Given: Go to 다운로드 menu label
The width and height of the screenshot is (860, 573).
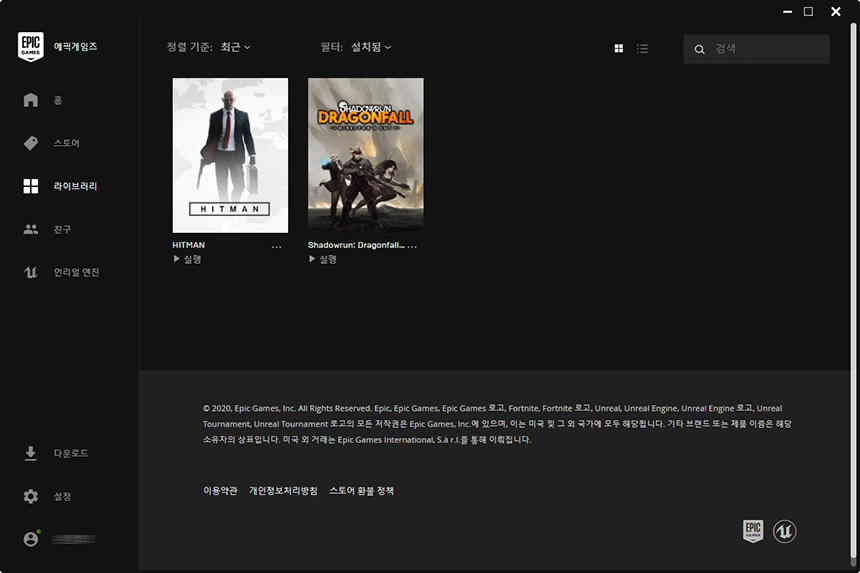Looking at the screenshot, I should pos(71,453).
